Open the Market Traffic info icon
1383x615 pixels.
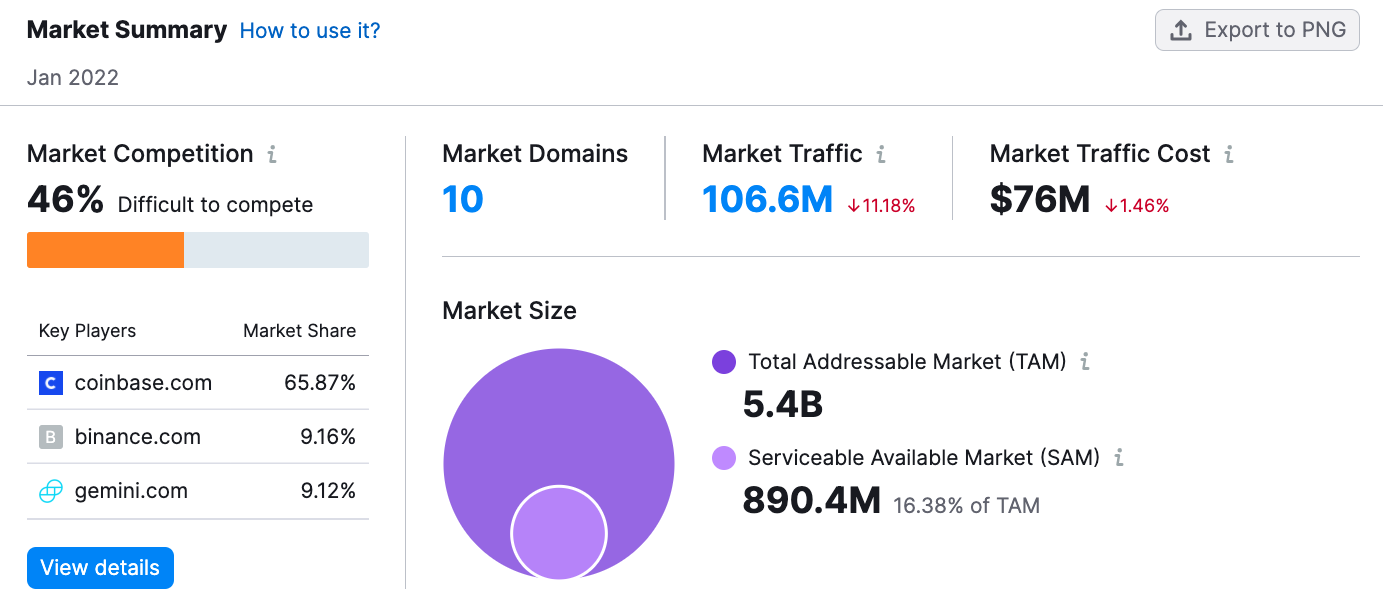[x=881, y=154]
